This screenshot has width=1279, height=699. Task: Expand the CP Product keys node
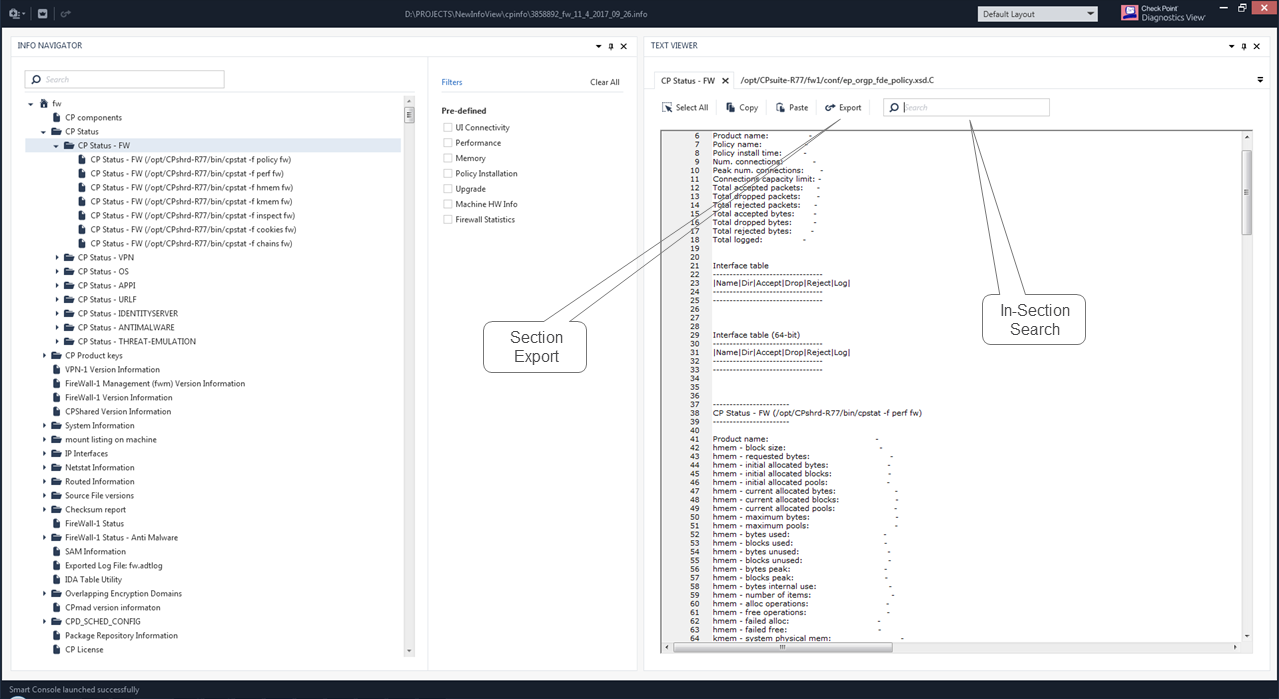44,355
